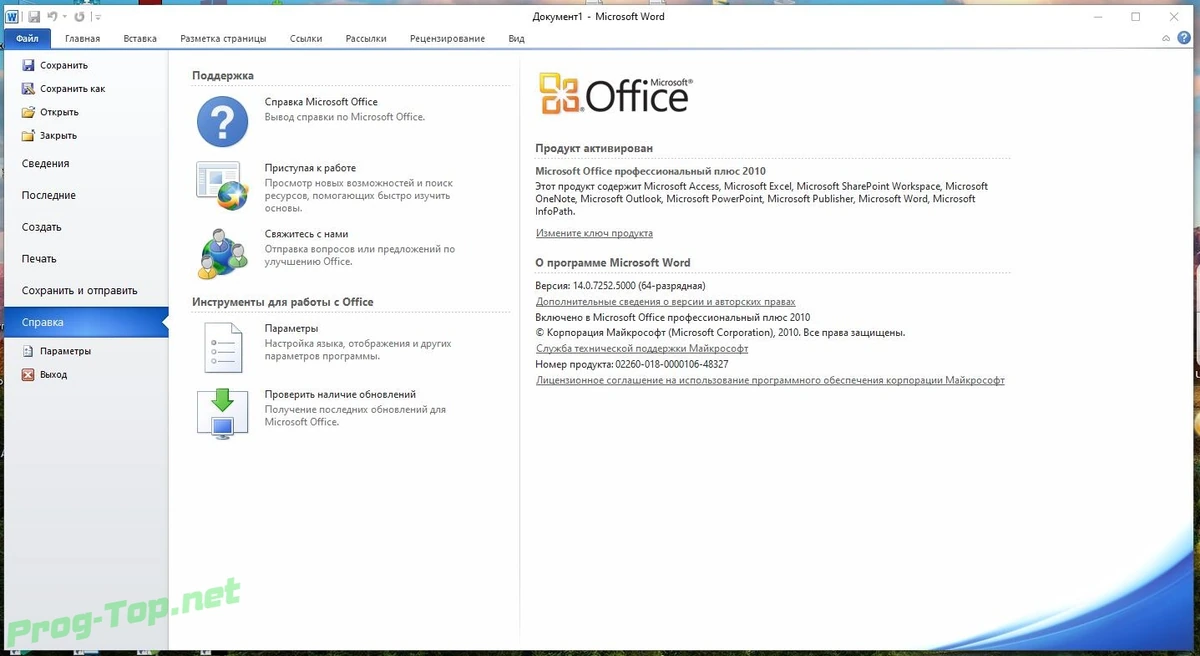Collapse the ribbon with the caret icon
The image size is (1200, 656).
pyautogui.click(x=1167, y=38)
